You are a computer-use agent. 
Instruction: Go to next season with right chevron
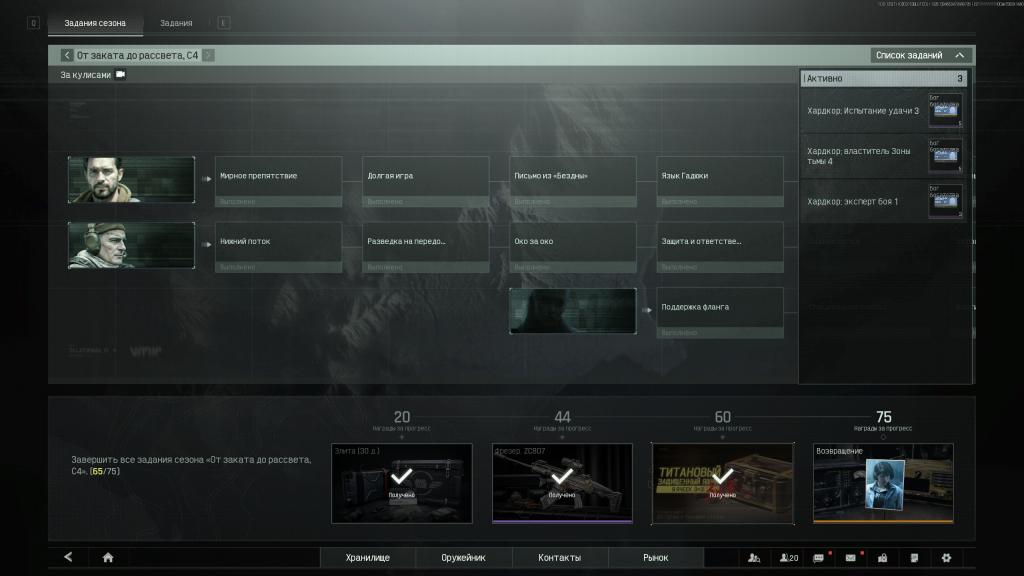[208, 55]
